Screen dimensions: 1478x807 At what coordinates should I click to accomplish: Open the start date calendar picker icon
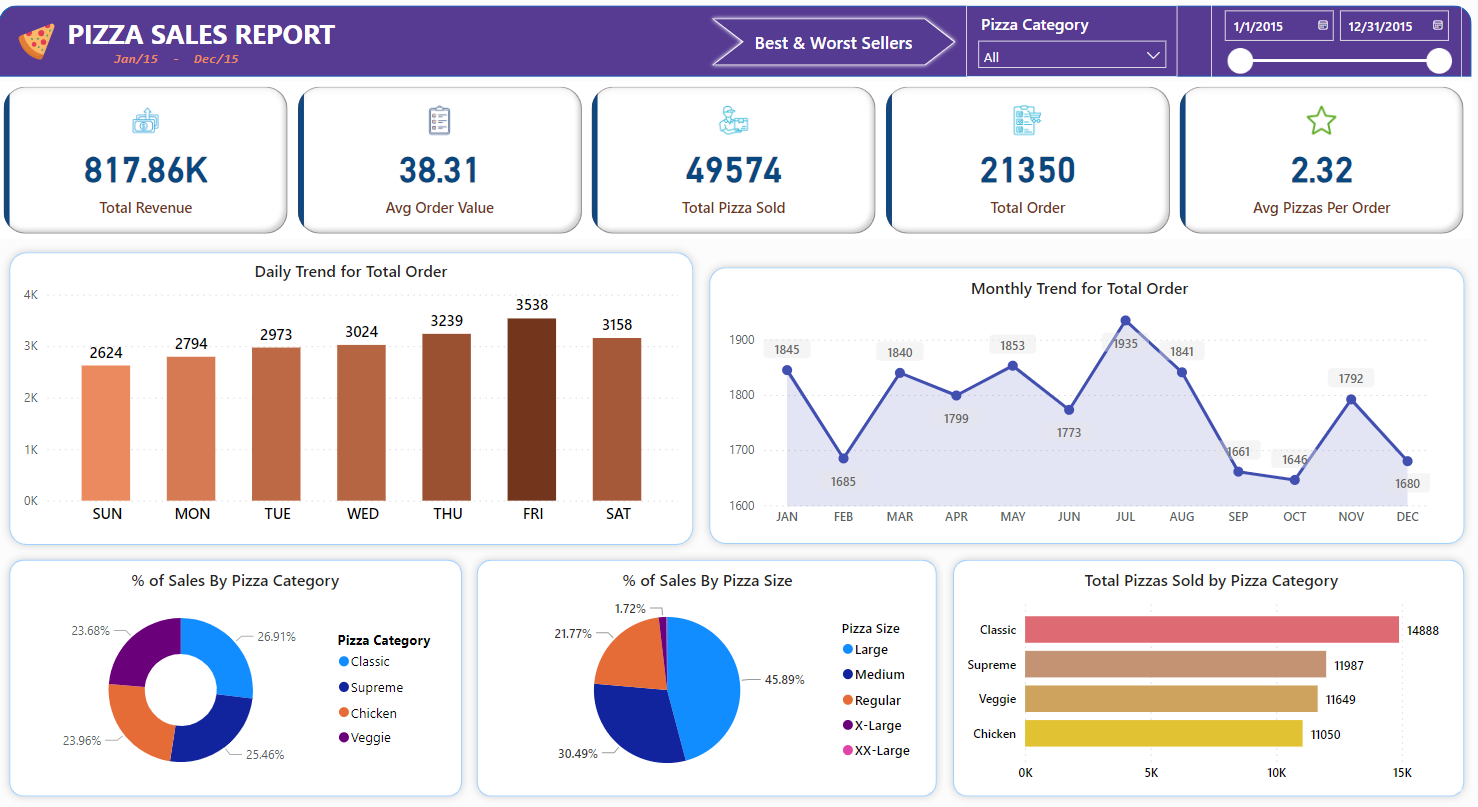coord(1323,25)
